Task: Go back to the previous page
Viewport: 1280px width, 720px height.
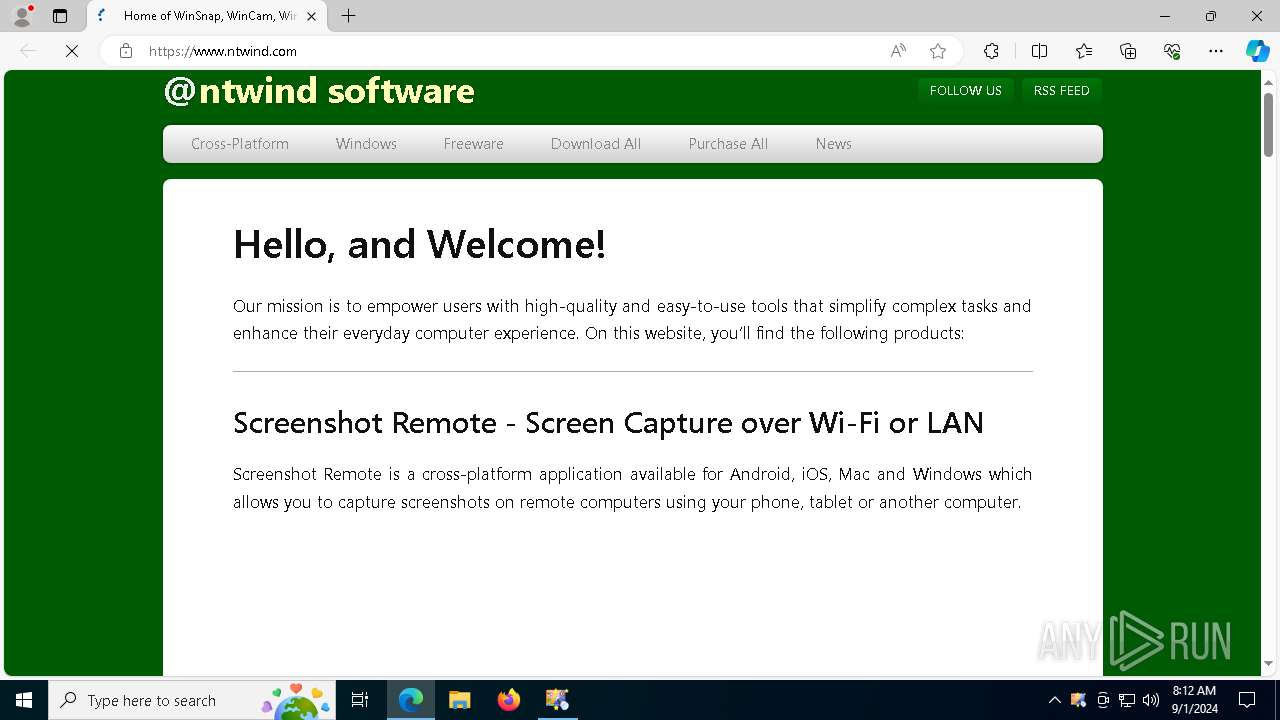Action: [28, 51]
